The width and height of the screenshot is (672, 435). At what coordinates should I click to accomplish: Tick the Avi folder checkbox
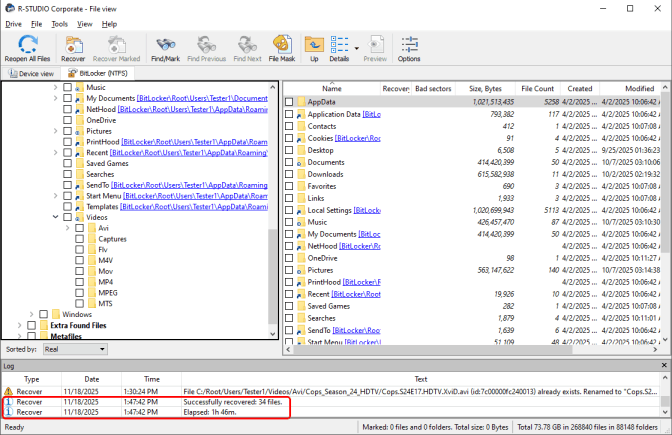[x=79, y=228]
